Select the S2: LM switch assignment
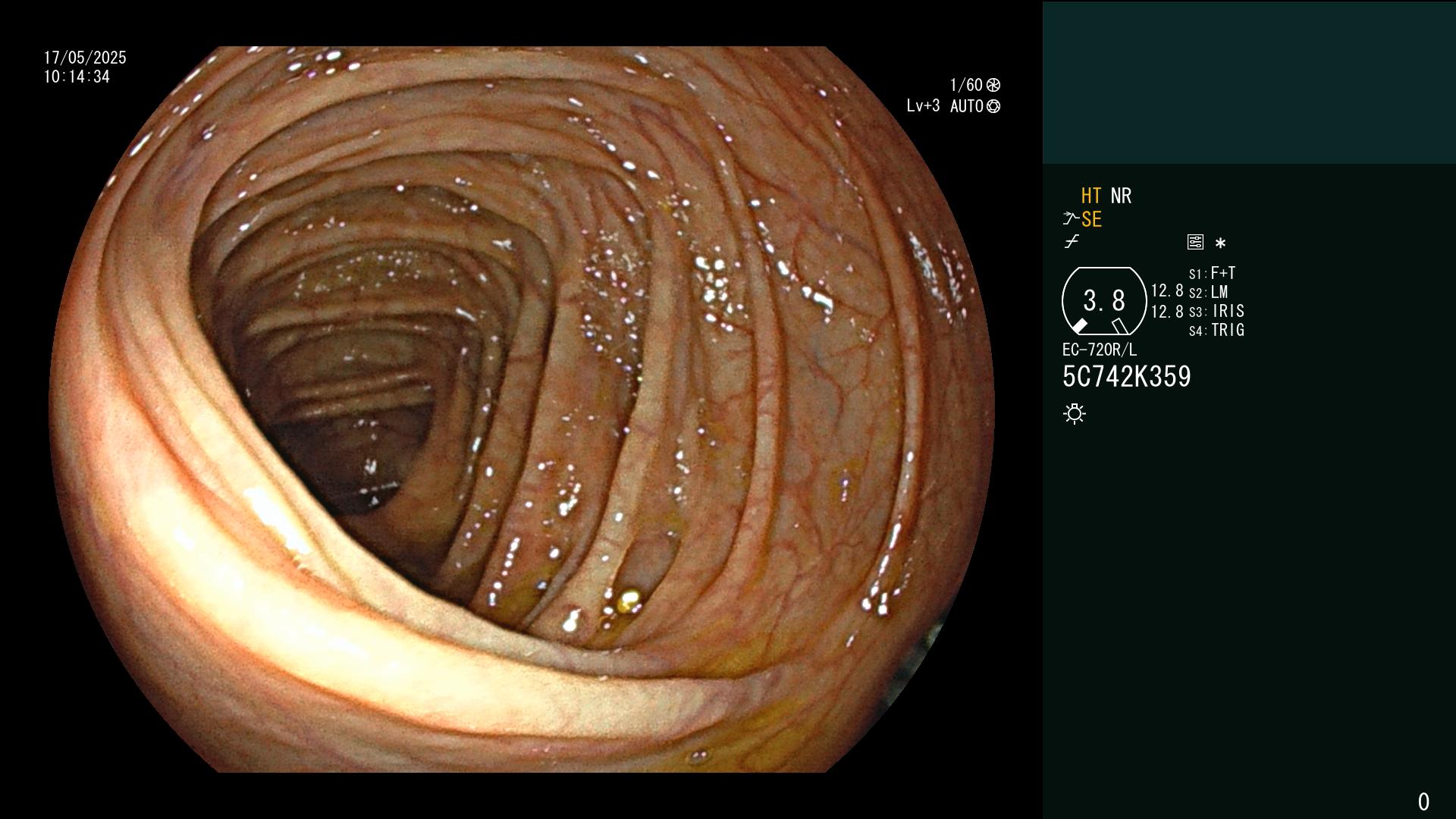This screenshot has width=1456, height=819. point(1209,292)
